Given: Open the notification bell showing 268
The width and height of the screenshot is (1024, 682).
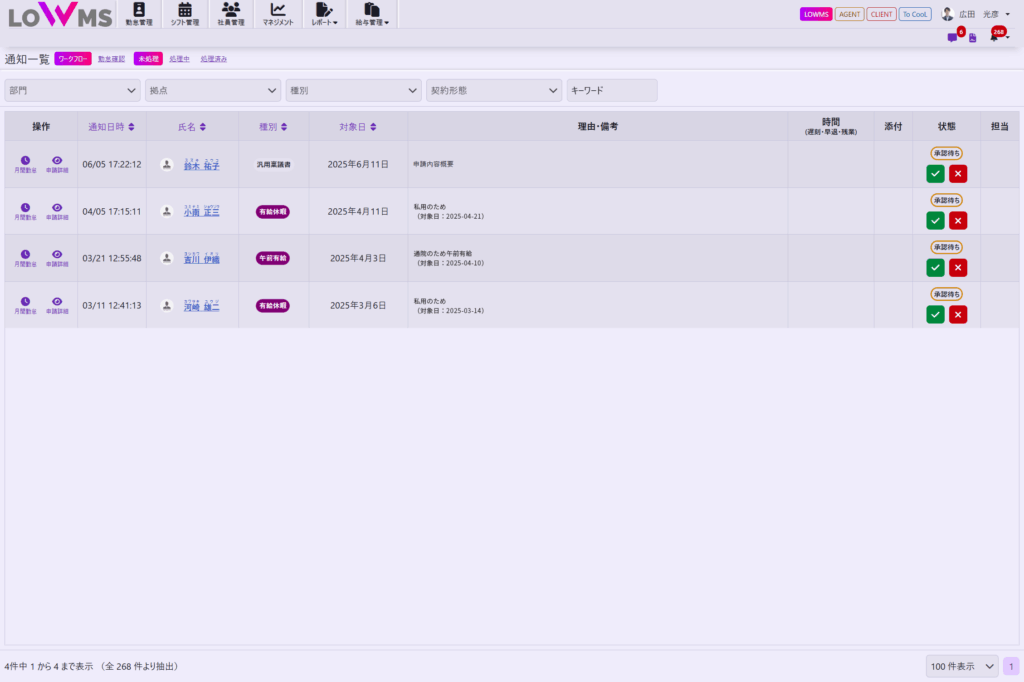Looking at the screenshot, I should coord(995,37).
